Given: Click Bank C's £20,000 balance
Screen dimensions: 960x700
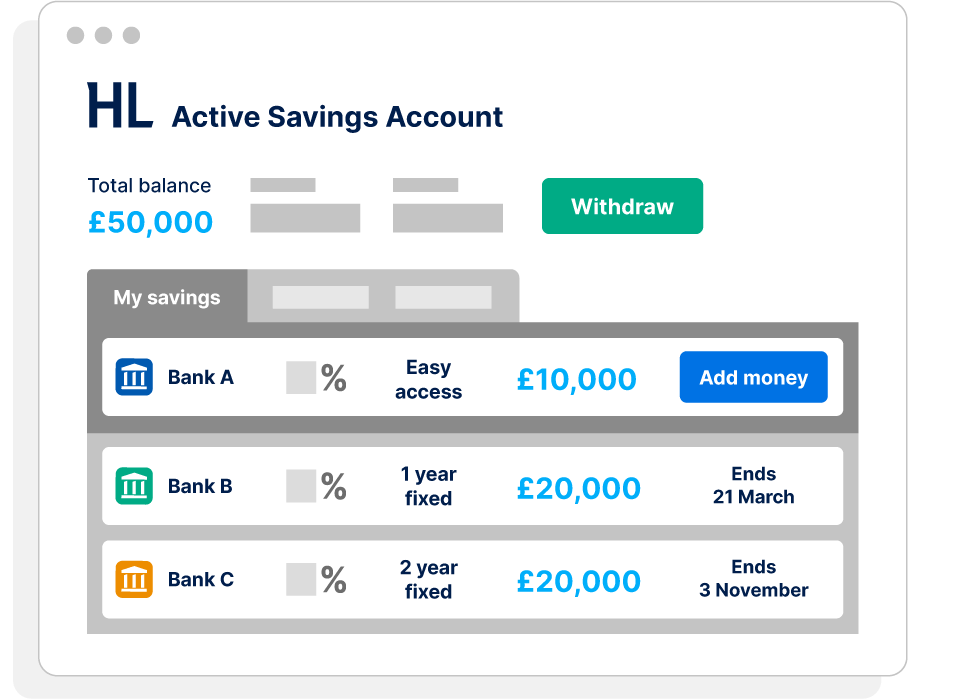Looking at the screenshot, I should [x=578, y=581].
